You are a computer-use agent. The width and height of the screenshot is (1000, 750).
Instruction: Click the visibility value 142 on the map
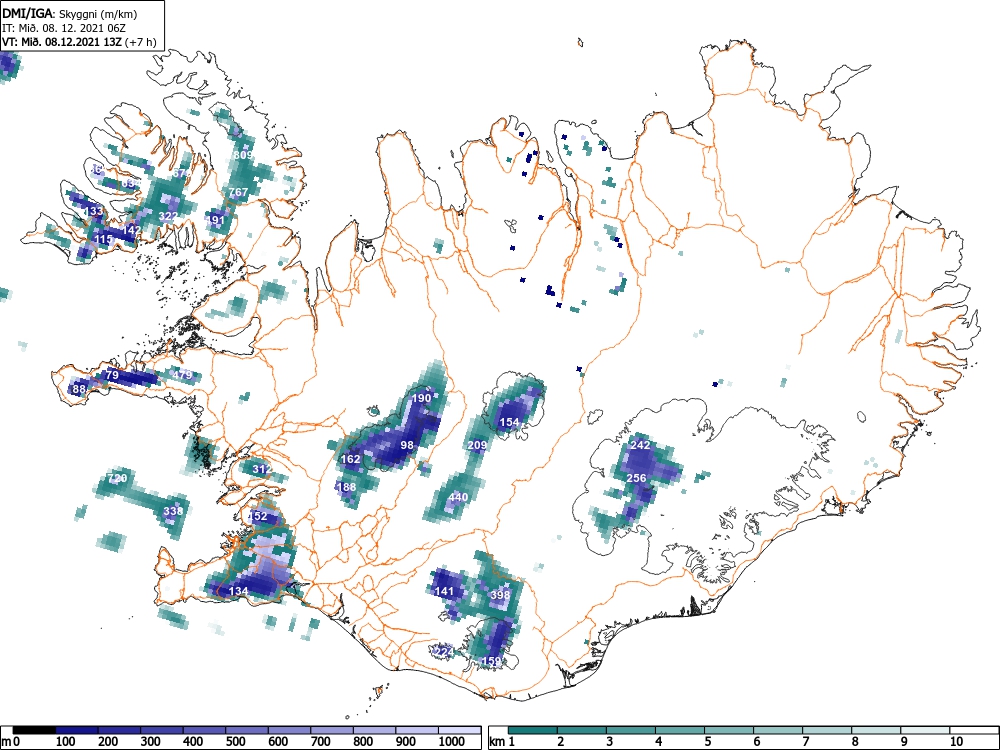(x=131, y=230)
